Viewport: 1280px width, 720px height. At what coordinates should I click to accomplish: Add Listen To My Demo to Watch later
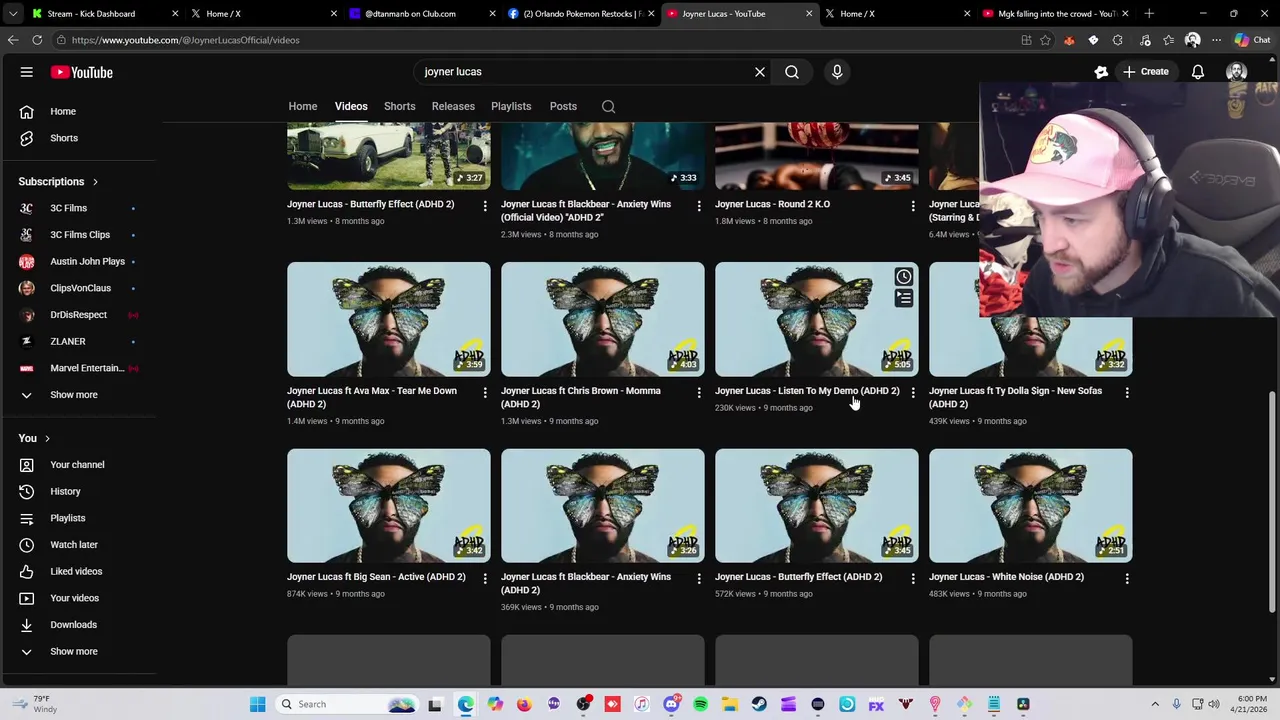903,277
